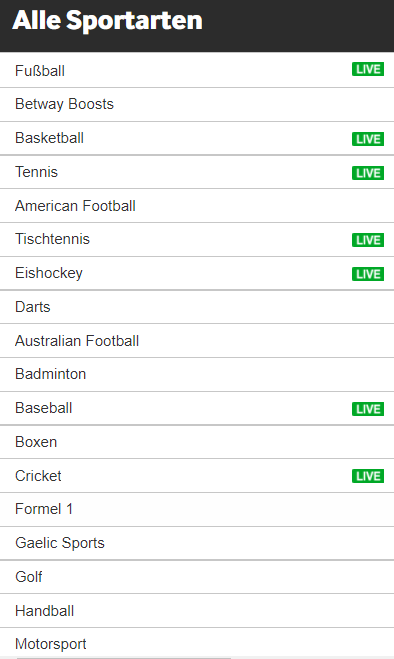Click the LIVE badge on Tischtennis row
This screenshot has height=659, width=394.
tap(368, 240)
